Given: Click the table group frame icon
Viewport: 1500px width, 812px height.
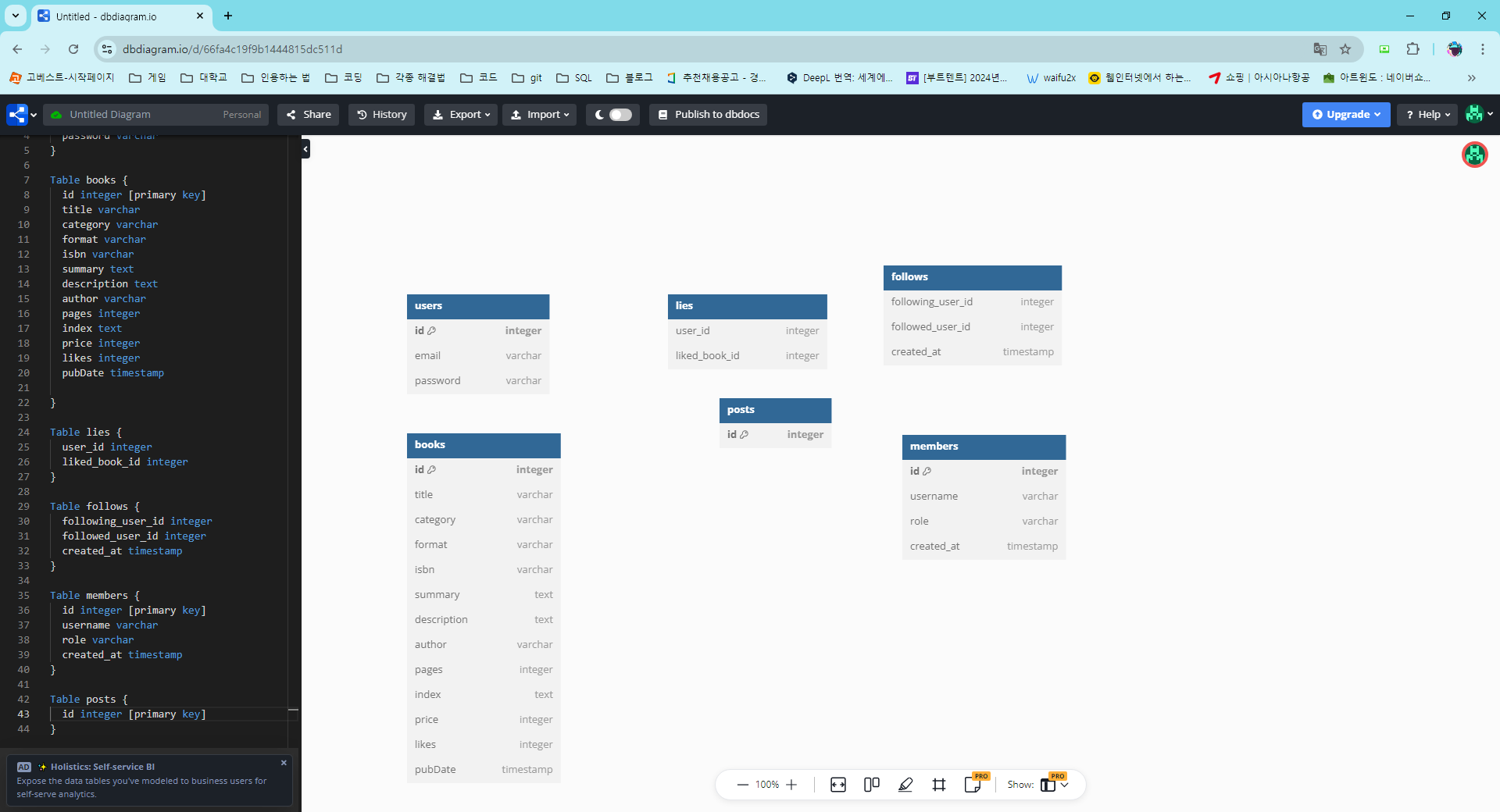Looking at the screenshot, I should [939, 785].
